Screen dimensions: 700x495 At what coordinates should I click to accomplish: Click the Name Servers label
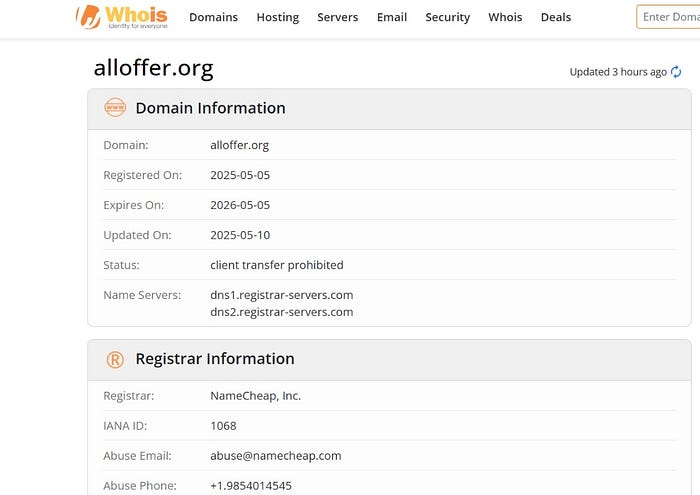pos(142,295)
